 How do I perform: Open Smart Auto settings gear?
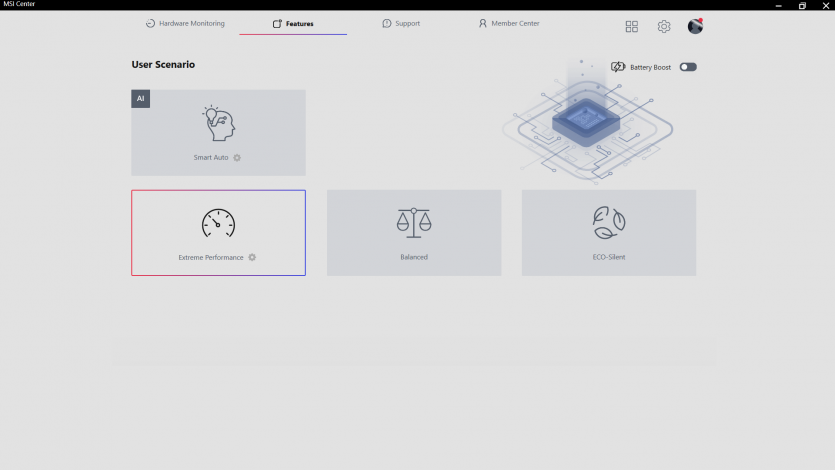point(237,158)
